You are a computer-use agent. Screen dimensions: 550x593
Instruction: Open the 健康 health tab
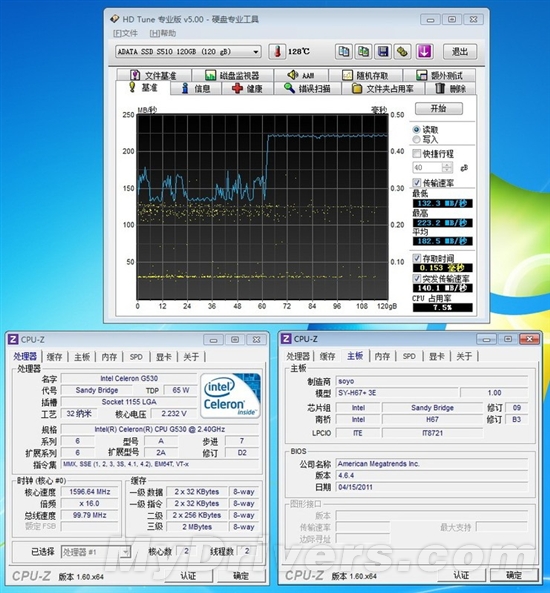(x=247, y=88)
